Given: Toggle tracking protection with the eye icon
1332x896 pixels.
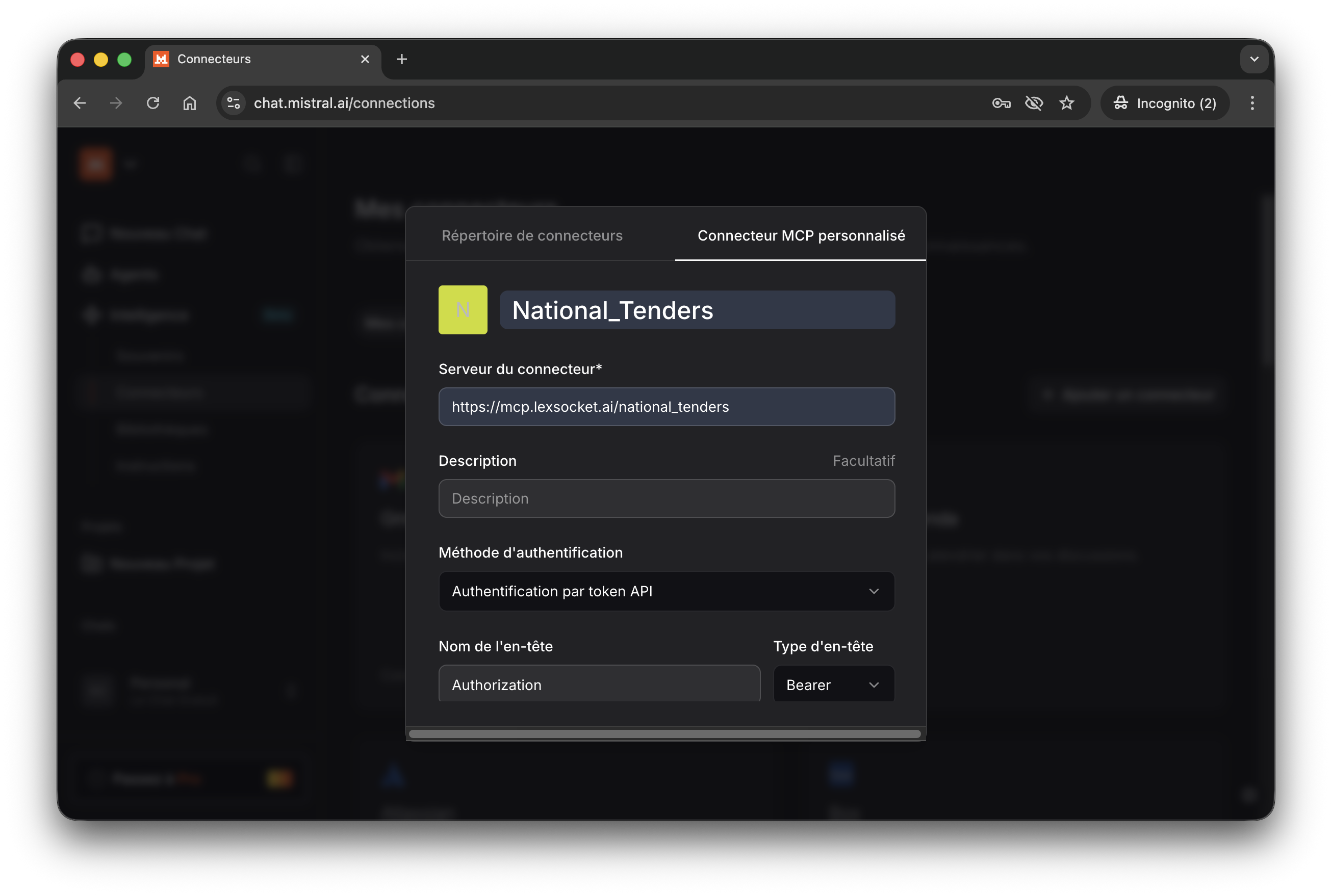Looking at the screenshot, I should click(1034, 103).
